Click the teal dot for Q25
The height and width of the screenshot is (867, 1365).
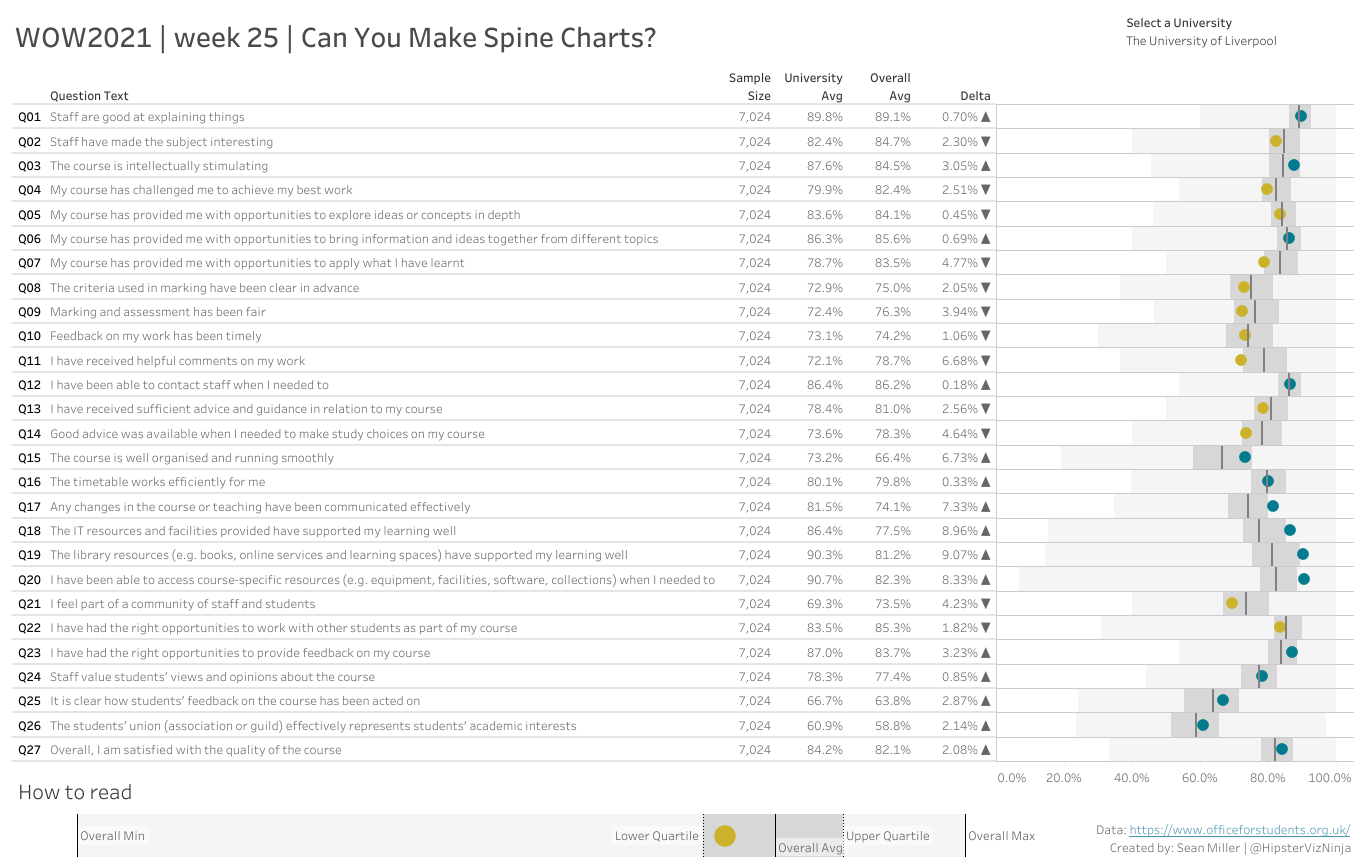click(x=1223, y=700)
